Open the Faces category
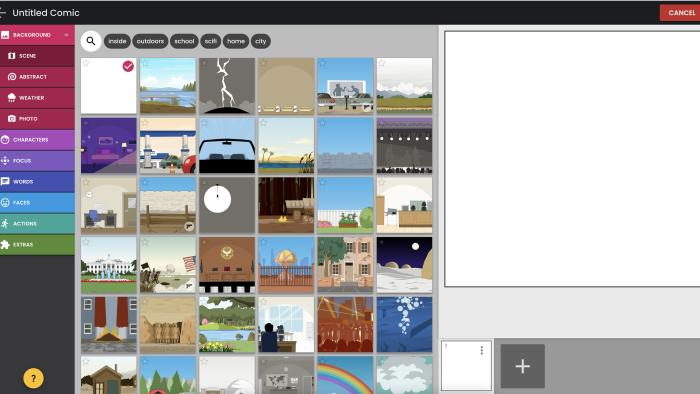The height and width of the screenshot is (394, 700). click(x=37, y=203)
